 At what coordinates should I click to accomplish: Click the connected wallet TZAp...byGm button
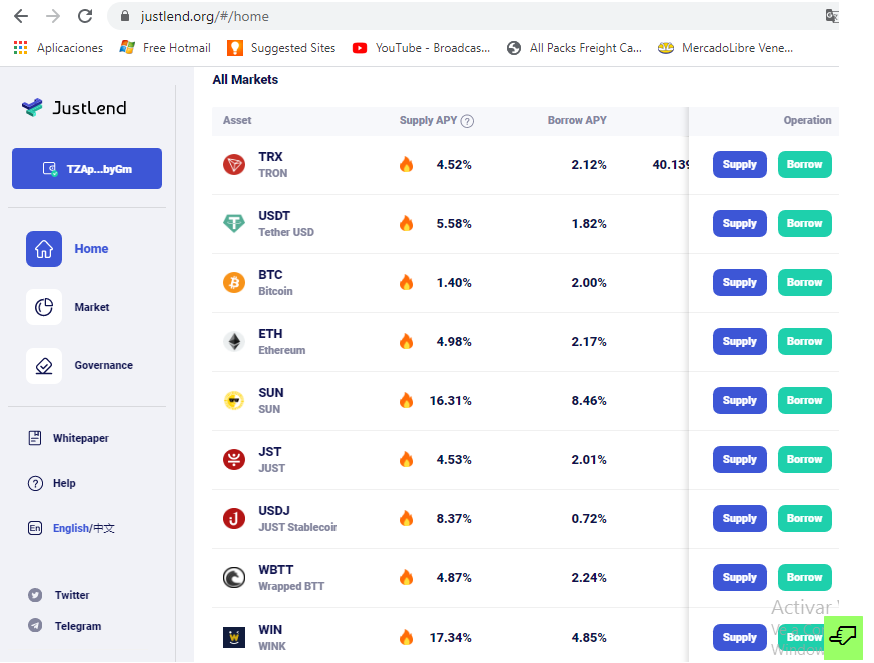point(87,168)
